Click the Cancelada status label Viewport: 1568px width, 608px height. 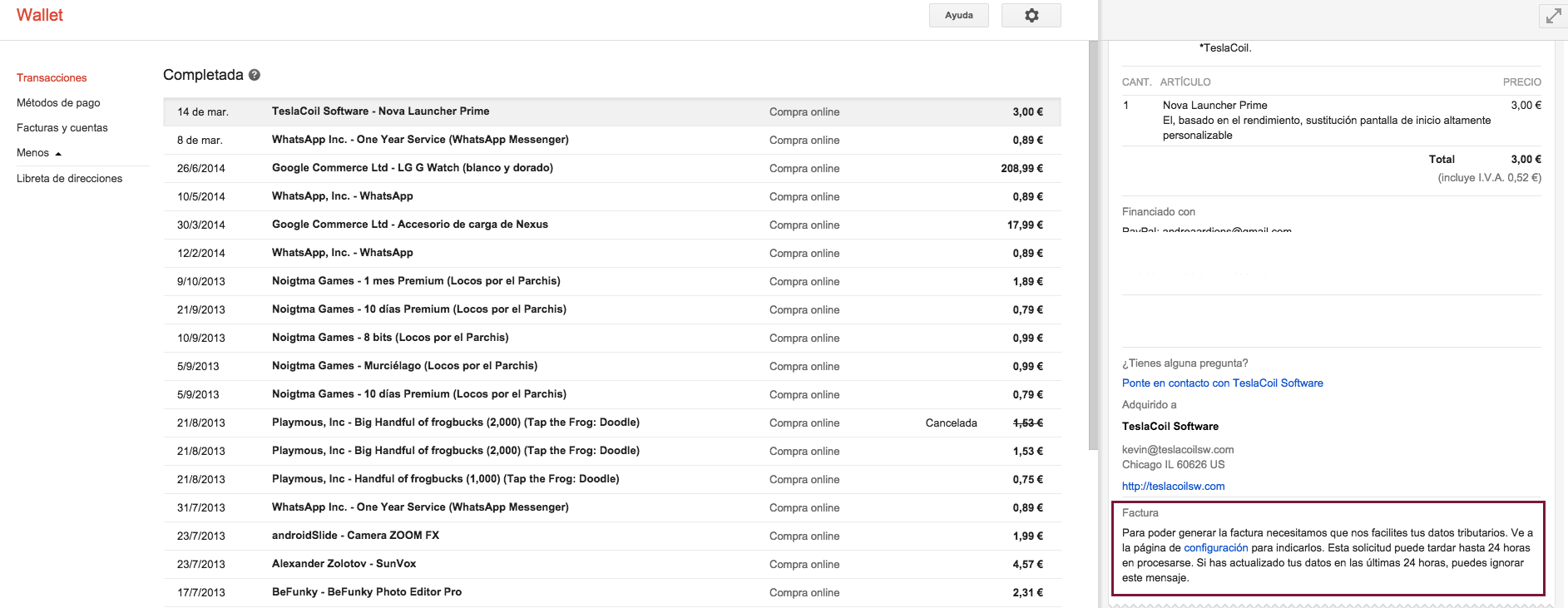tap(951, 423)
